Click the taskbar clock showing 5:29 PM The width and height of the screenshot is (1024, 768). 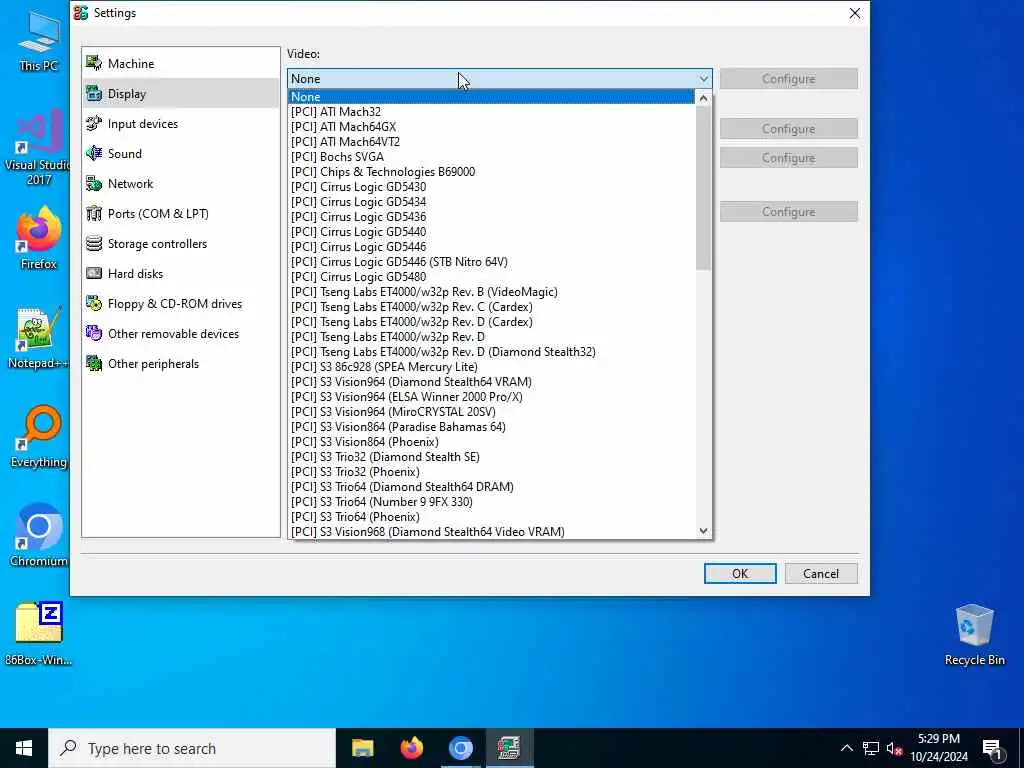point(938,748)
